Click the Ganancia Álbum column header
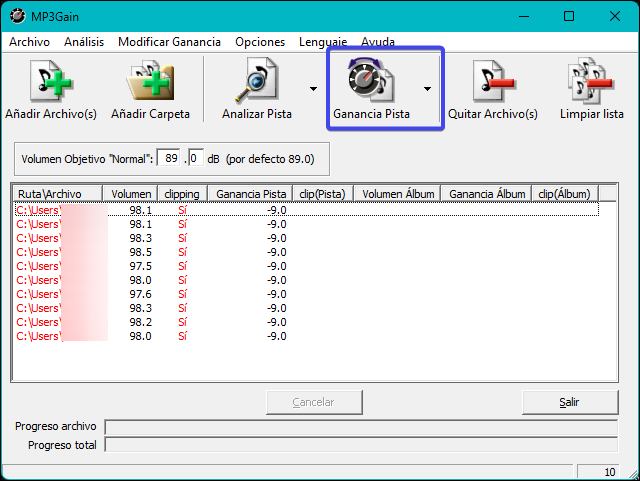This screenshot has height=481, width=640. (x=486, y=194)
